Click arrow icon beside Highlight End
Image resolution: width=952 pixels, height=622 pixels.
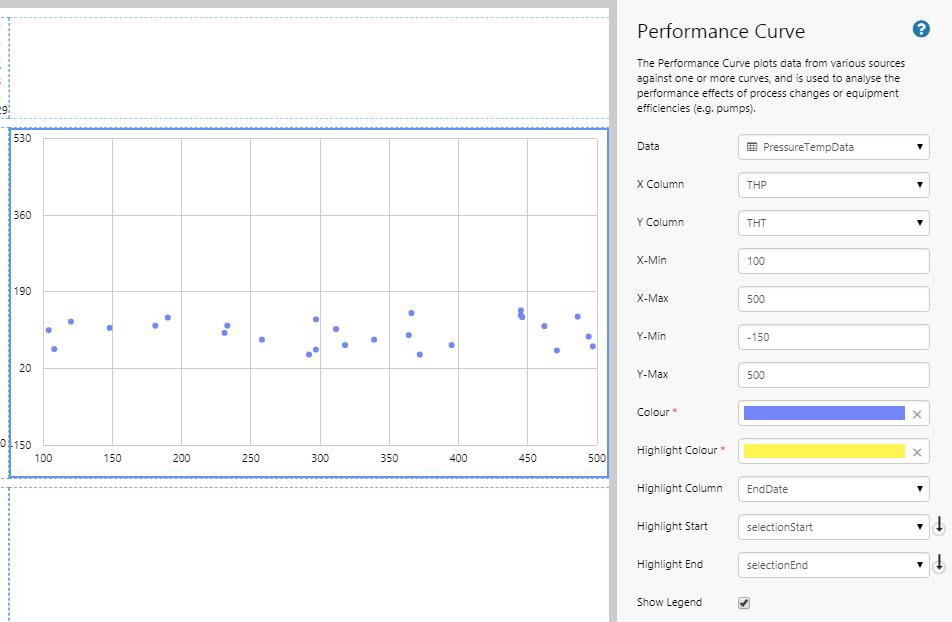coord(939,565)
